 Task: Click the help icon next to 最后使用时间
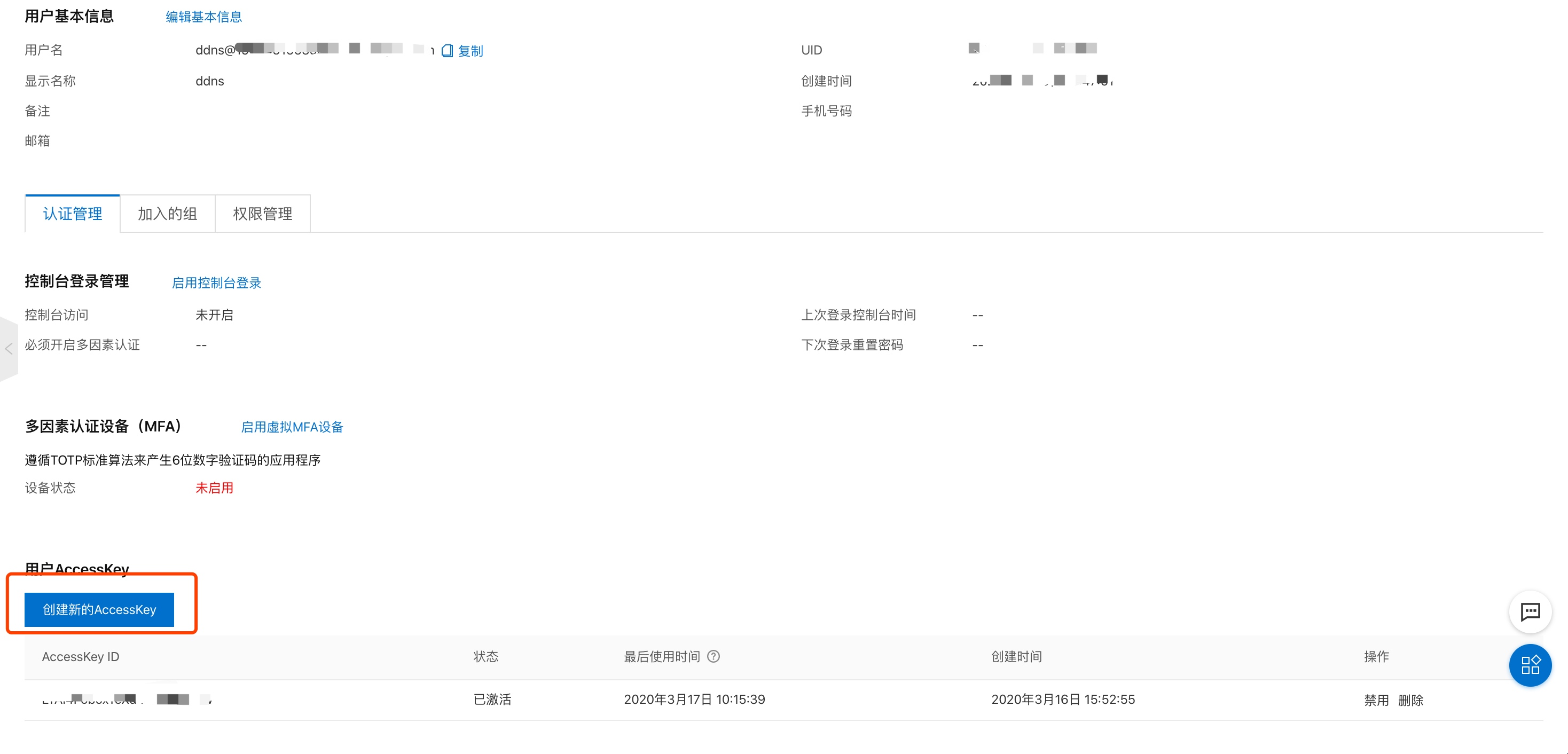[714, 656]
